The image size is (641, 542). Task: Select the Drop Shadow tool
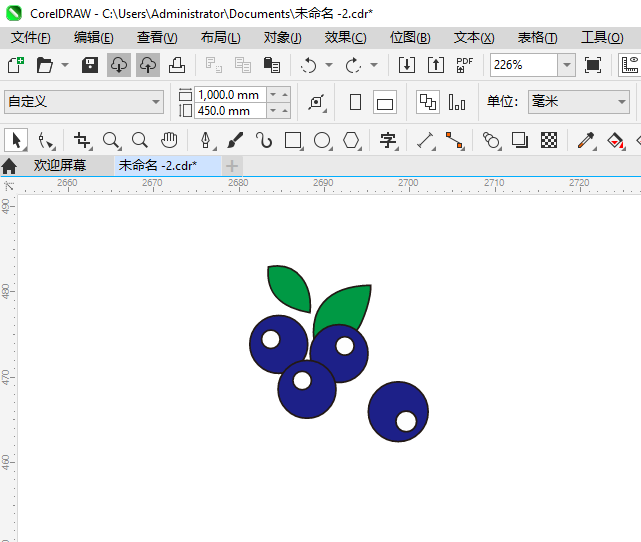tap(520, 141)
